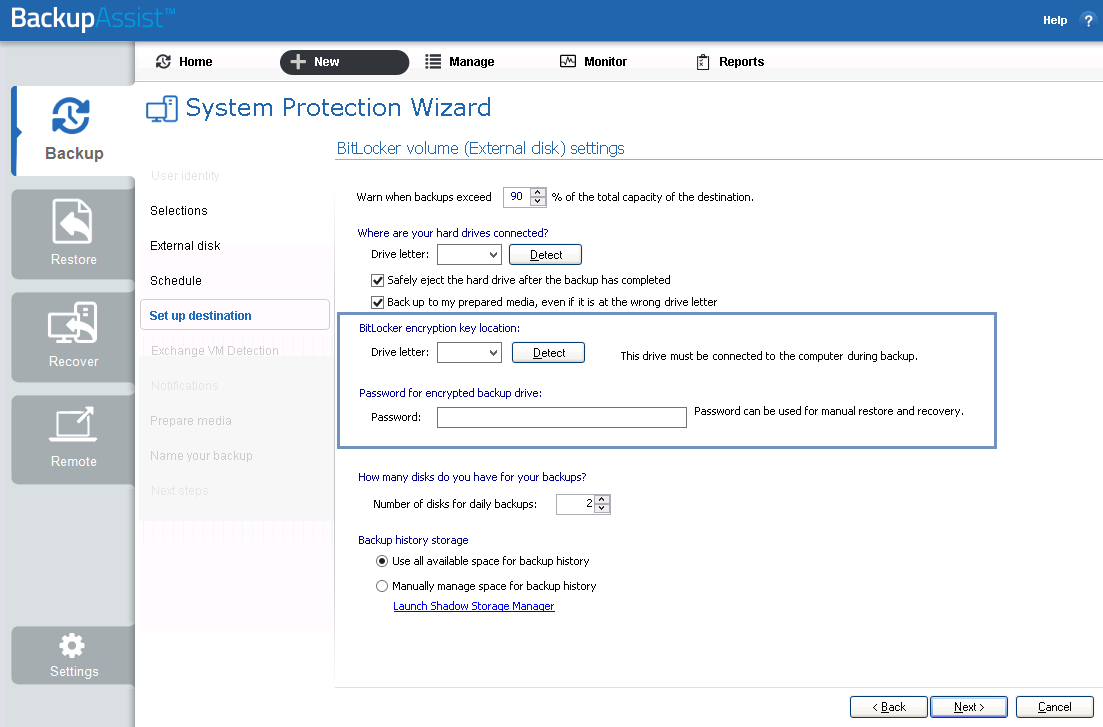
Task: Click the Manage list icon
Action: pos(433,62)
